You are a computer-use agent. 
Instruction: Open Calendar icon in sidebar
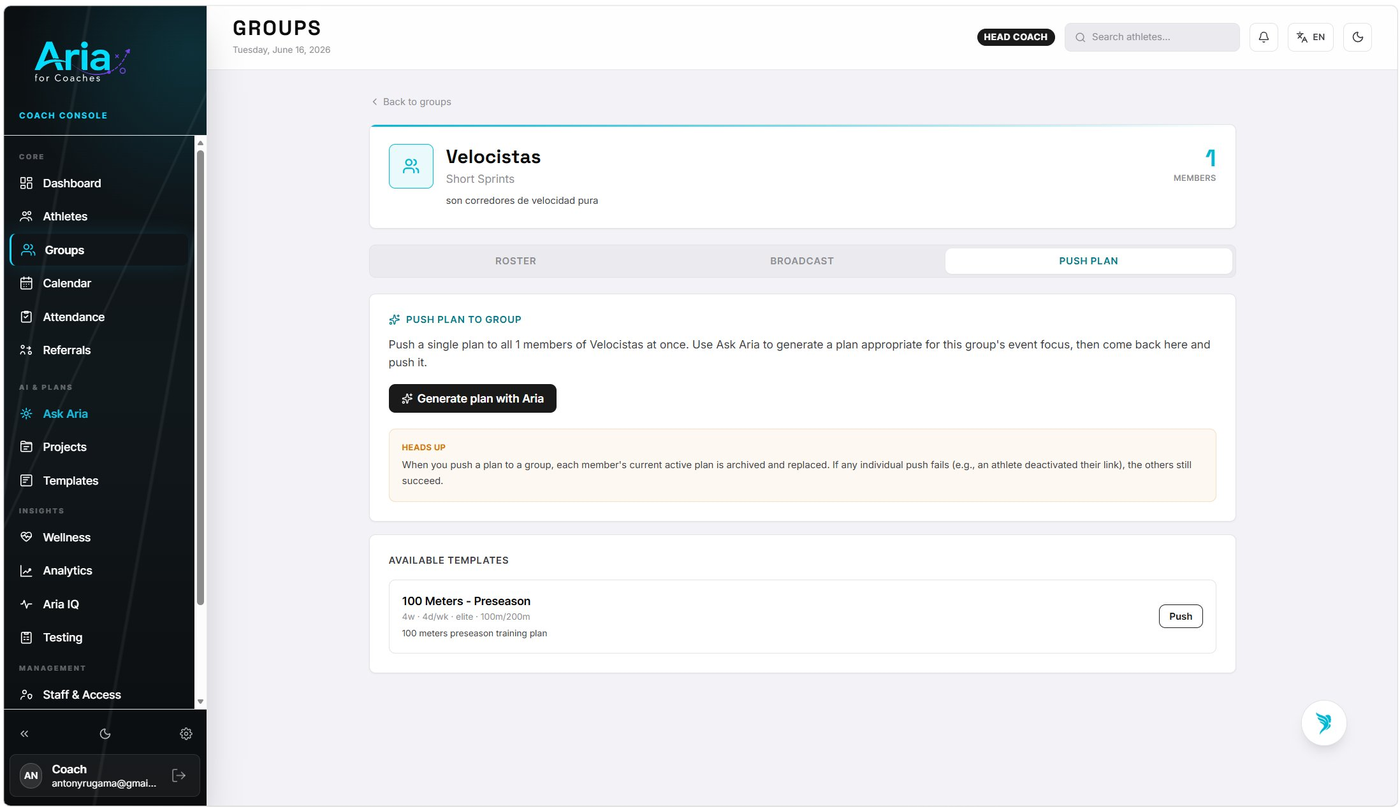[x=27, y=283]
